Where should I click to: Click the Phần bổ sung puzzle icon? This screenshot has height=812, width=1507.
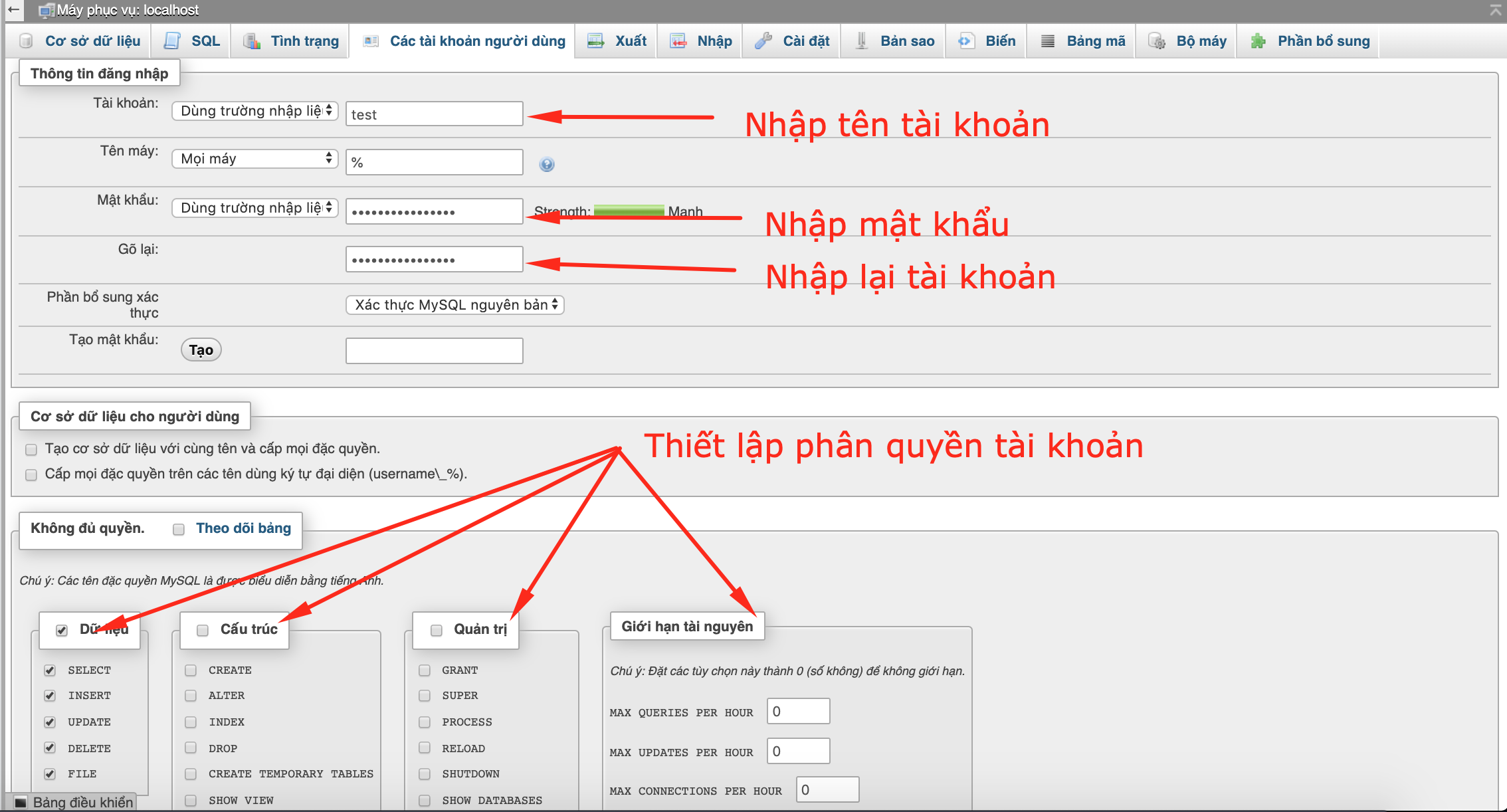[1258, 41]
